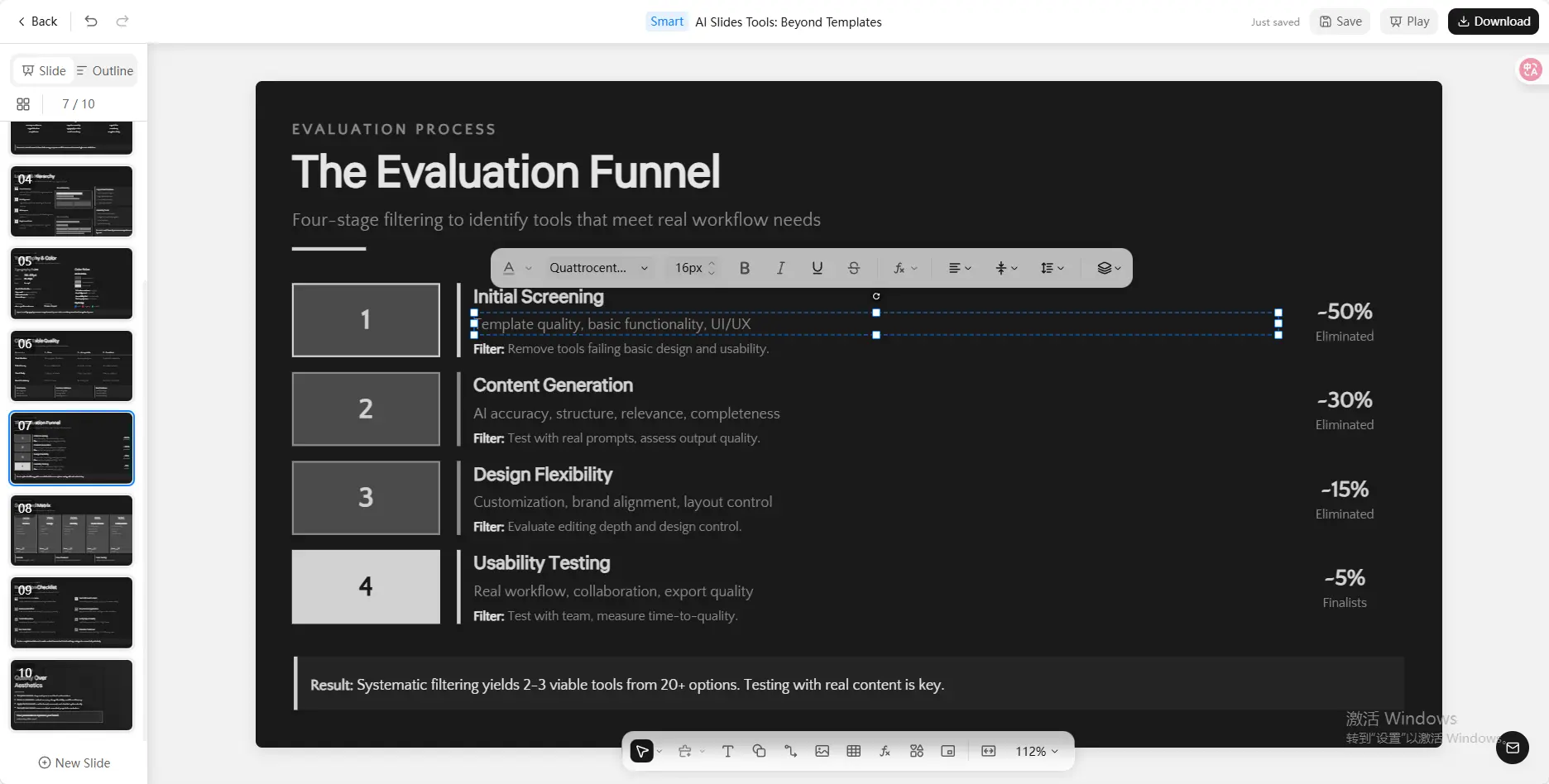Image resolution: width=1549 pixels, height=784 pixels.
Task: Open the AI magic tool
Action: (684, 751)
